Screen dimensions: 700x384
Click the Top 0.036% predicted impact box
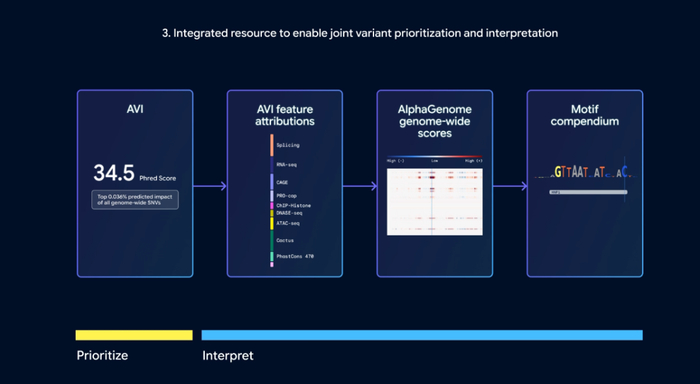(135, 200)
